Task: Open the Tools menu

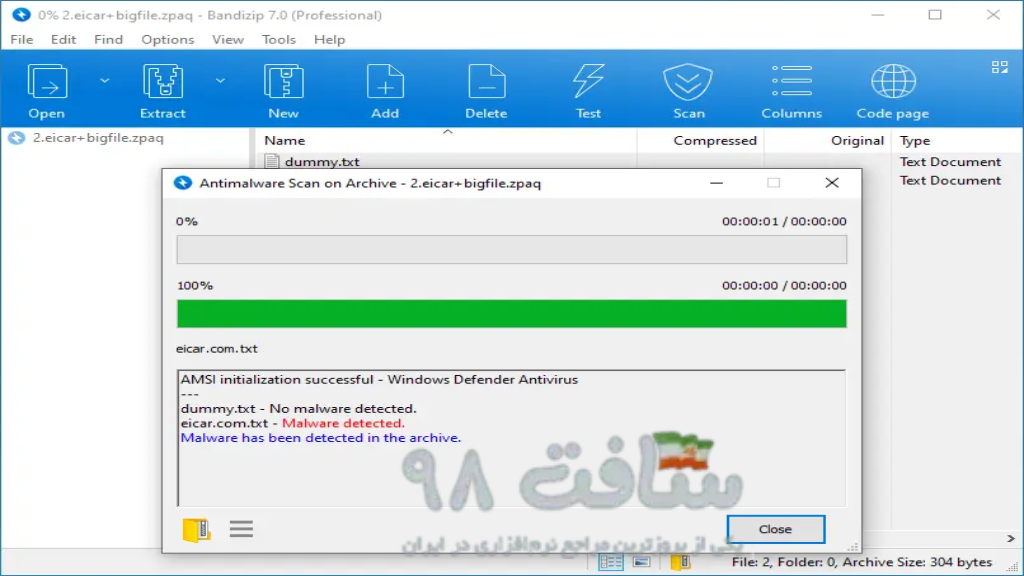Action: 279,39
